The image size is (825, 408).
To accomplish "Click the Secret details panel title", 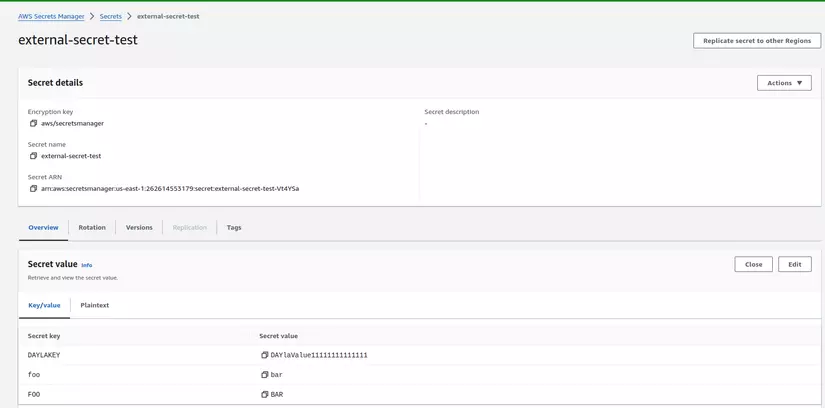I will tap(55, 83).
